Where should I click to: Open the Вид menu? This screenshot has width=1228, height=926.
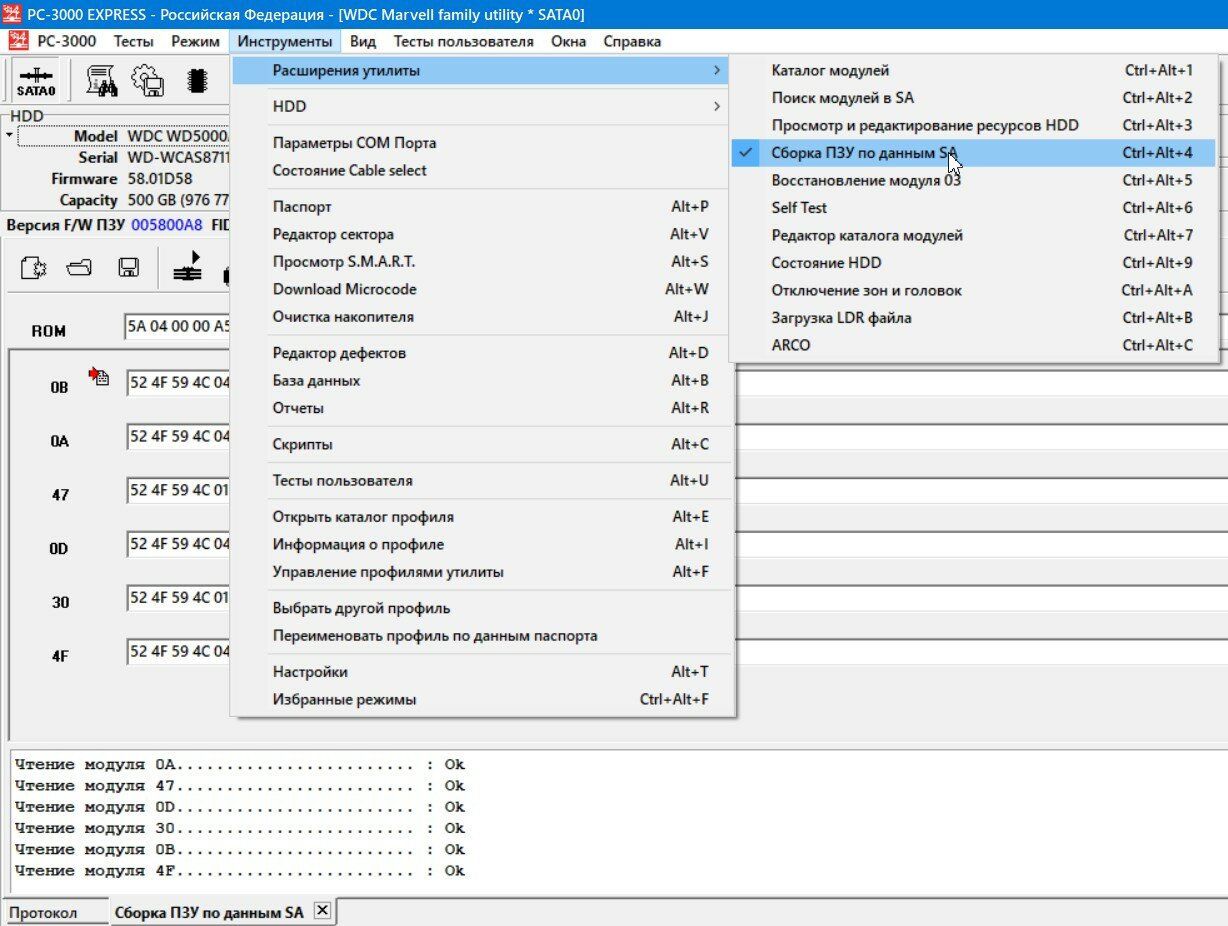pos(363,41)
